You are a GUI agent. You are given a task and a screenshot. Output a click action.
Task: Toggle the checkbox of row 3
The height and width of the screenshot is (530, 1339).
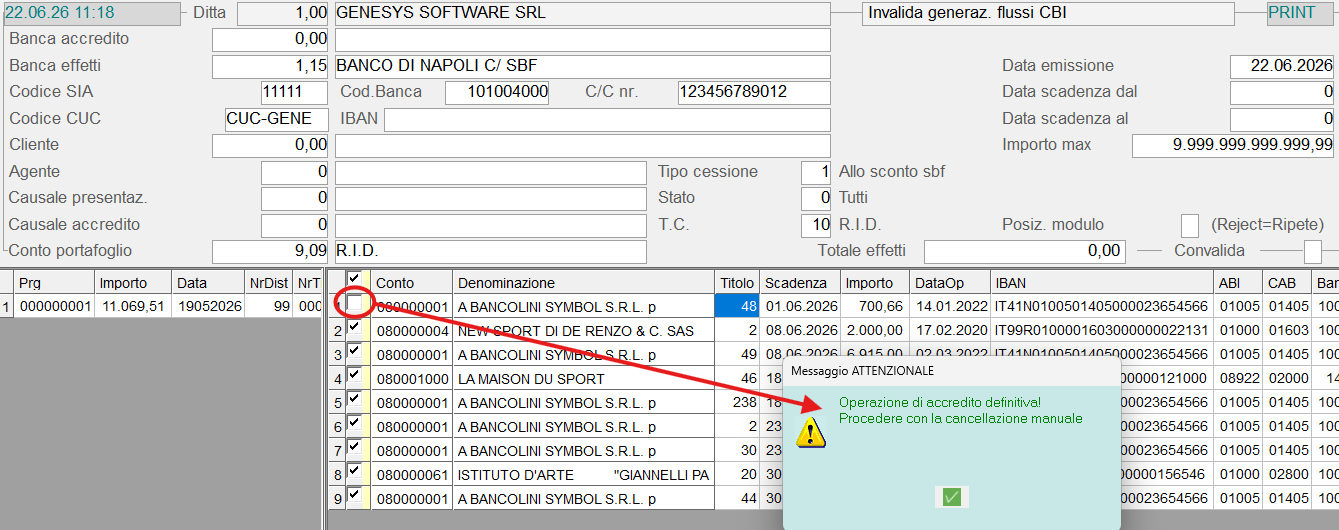coord(354,352)
